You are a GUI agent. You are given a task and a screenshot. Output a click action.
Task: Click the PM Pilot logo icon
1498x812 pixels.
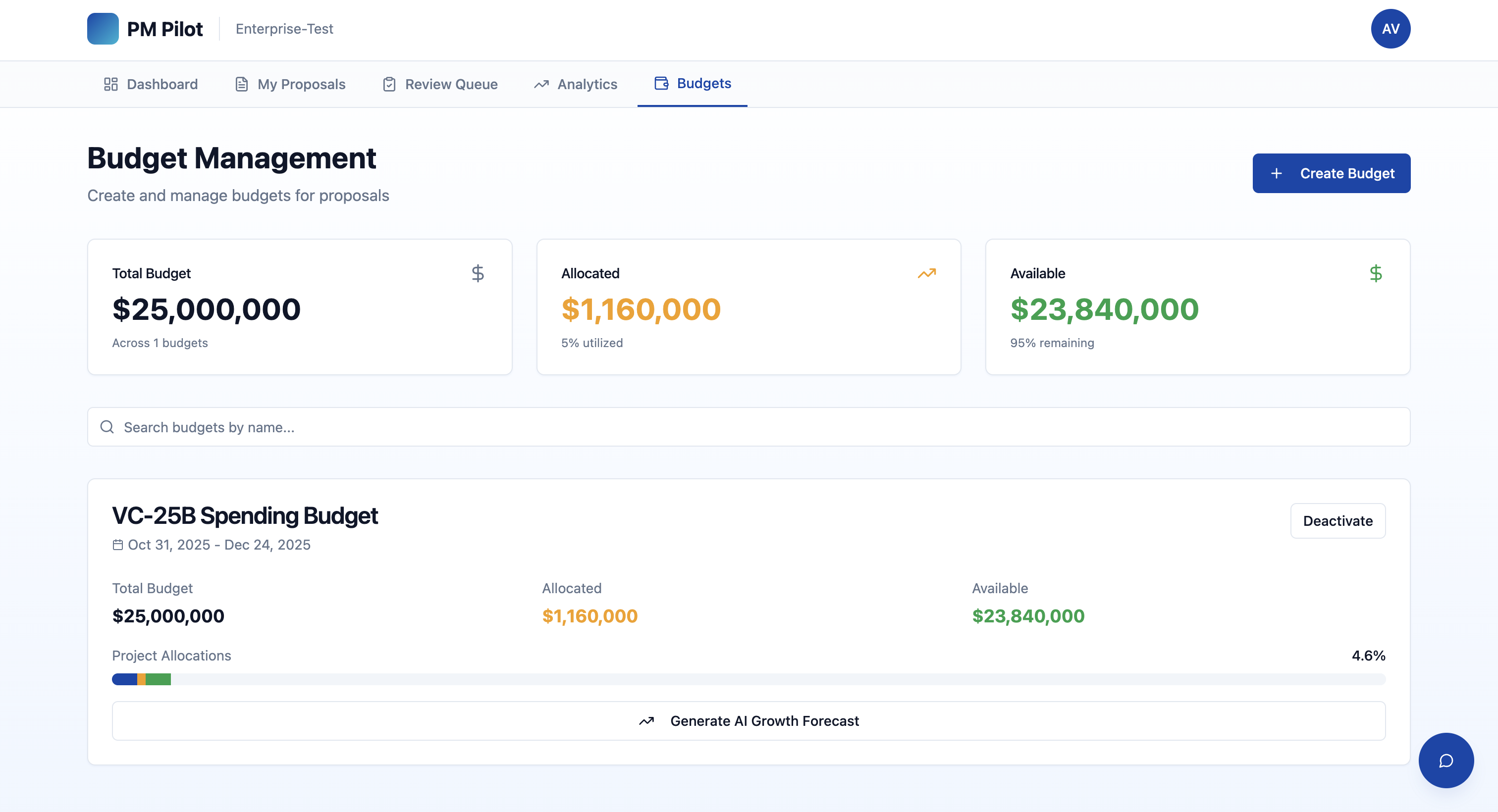click(103, 29)
